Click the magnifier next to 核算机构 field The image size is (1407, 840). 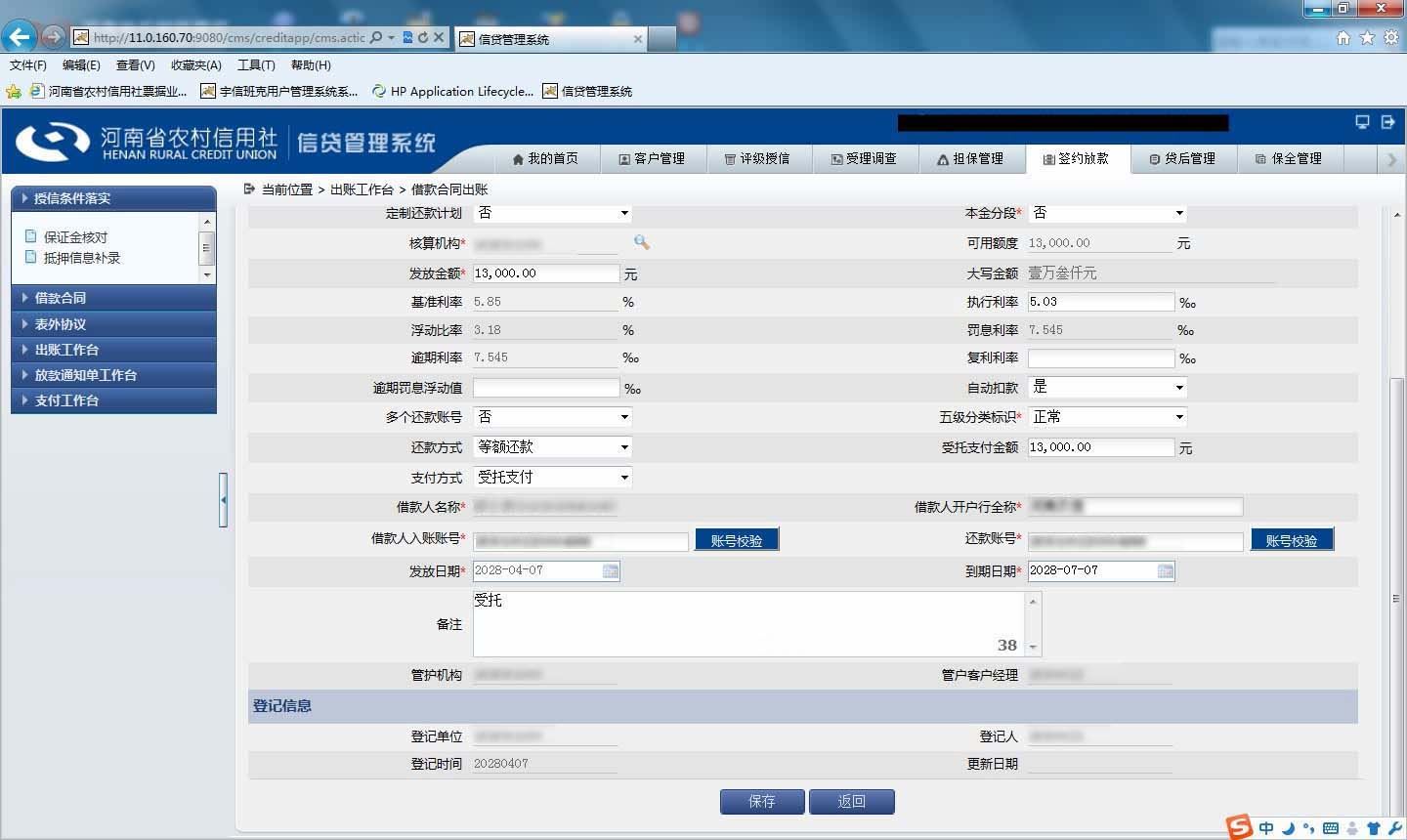(641, 242)
